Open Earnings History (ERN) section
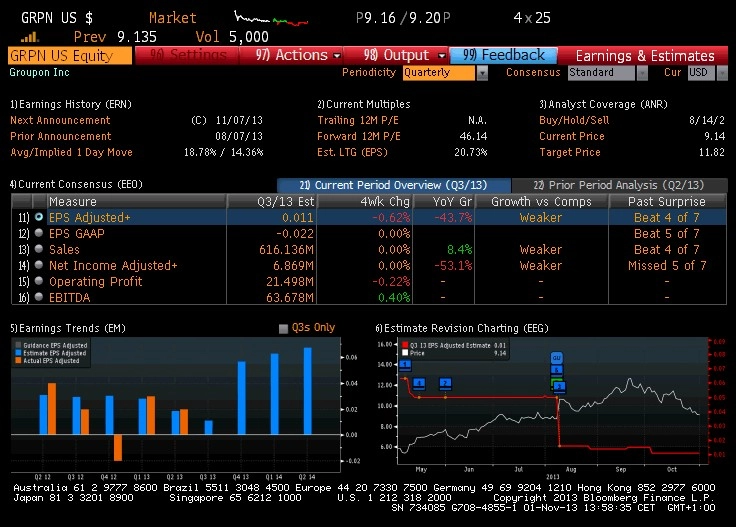 [71, 104]
